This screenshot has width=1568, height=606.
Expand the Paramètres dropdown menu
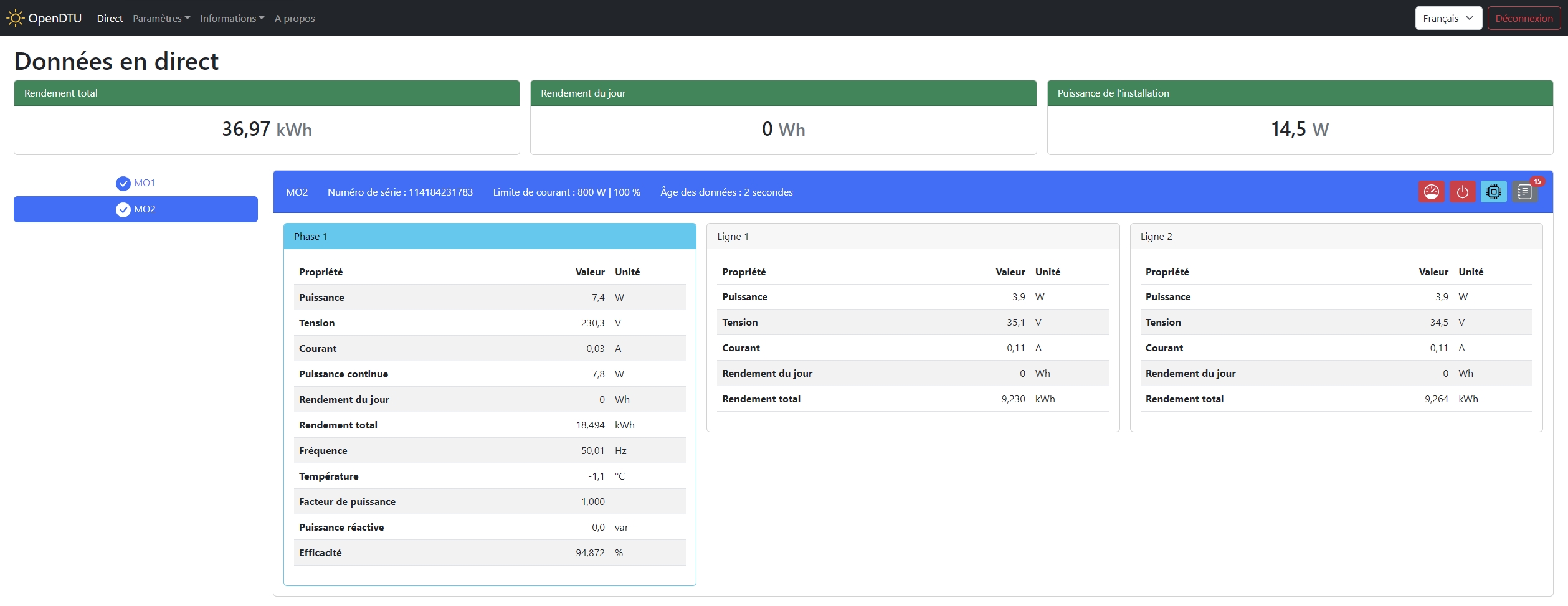(x=161, y=18)
